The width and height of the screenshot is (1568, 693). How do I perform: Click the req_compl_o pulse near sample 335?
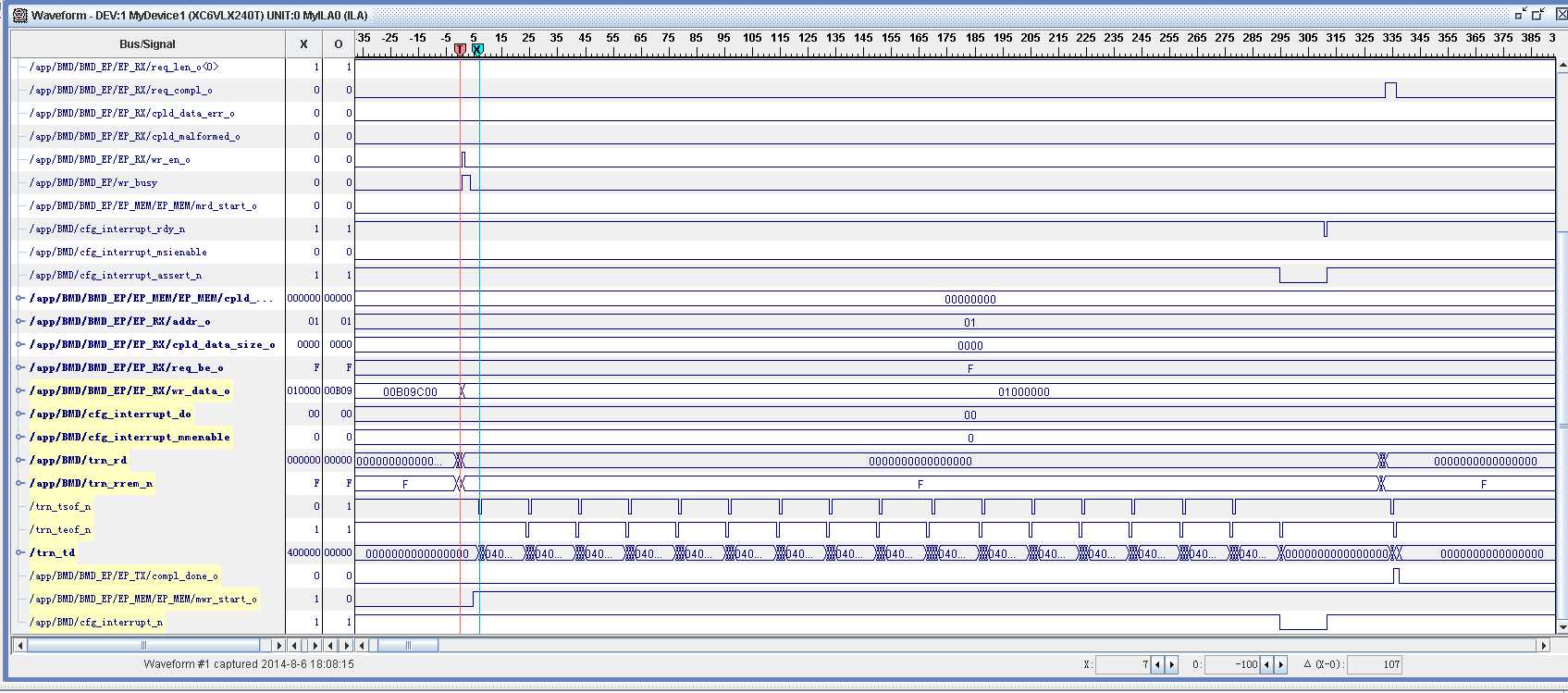1390,90
